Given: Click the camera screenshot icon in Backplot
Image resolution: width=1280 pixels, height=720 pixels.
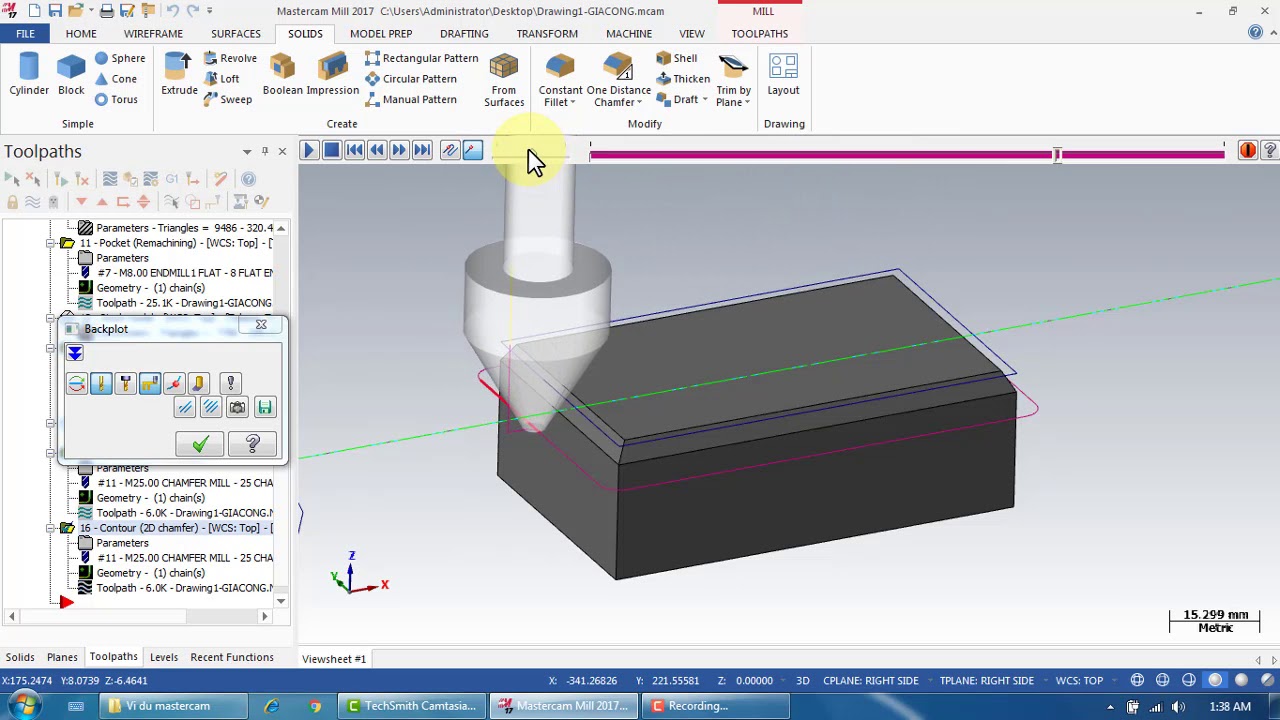Looking at the screenshot, I should pyautogui.click(x=237, y=407).
